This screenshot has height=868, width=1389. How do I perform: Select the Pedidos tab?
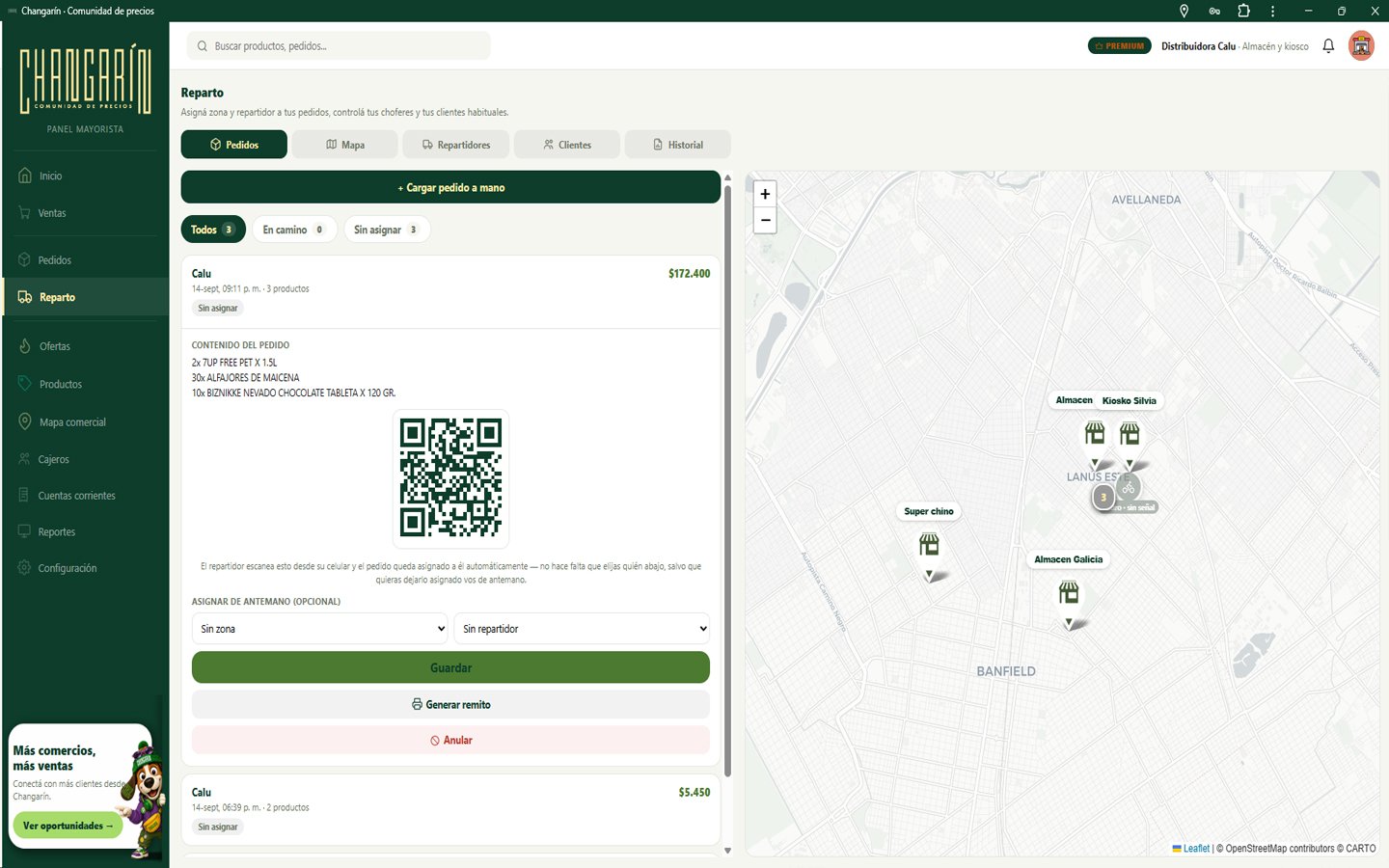[234, 145]
